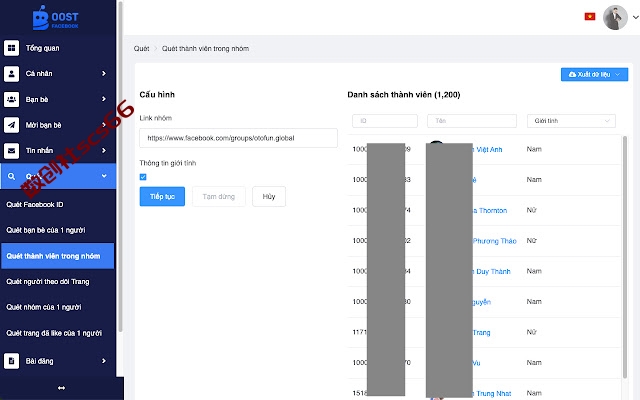Click the Tiếp tục button

162,196
